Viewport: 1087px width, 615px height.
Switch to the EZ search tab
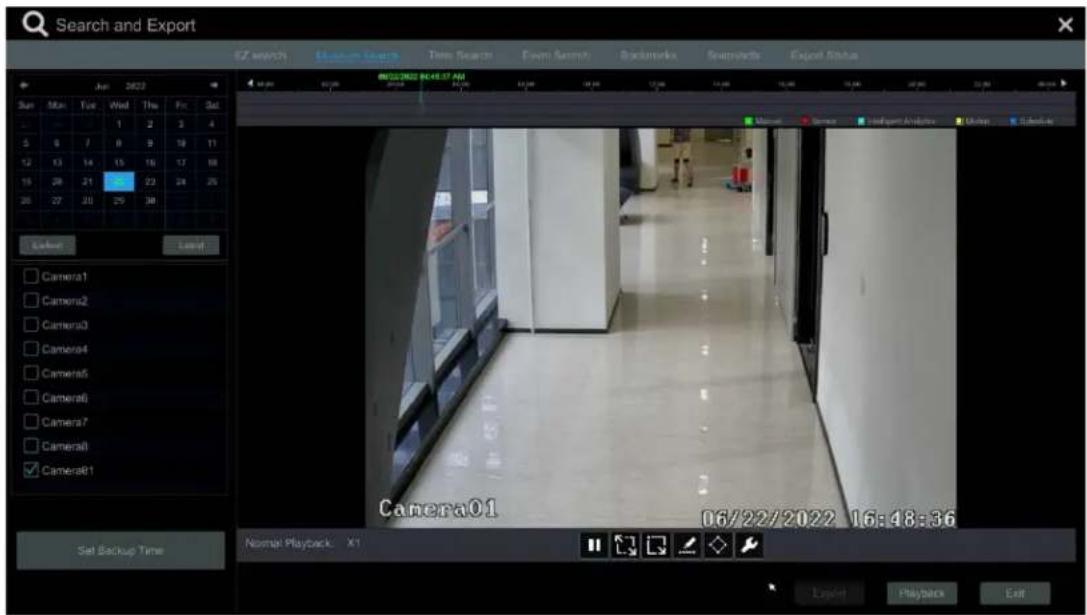click(x=260, y=55)
